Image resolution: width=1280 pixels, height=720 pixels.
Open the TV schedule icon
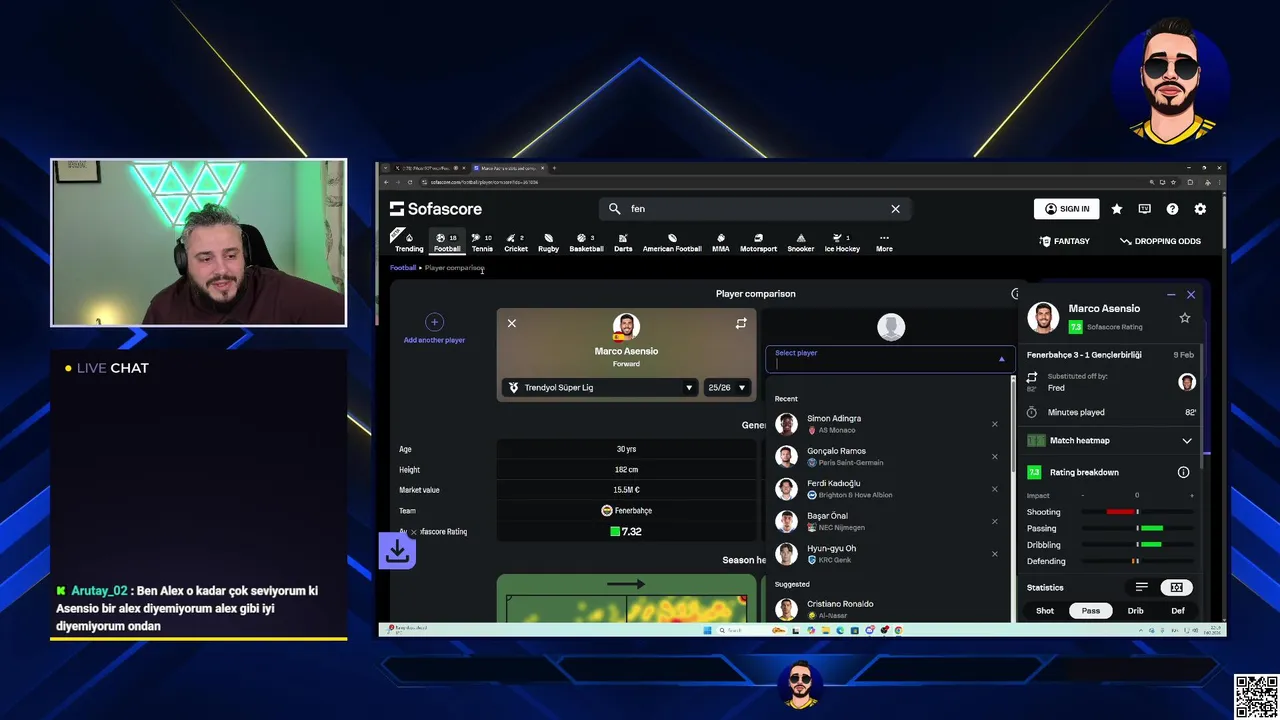pyautogui.click(x=1144, y=209)
